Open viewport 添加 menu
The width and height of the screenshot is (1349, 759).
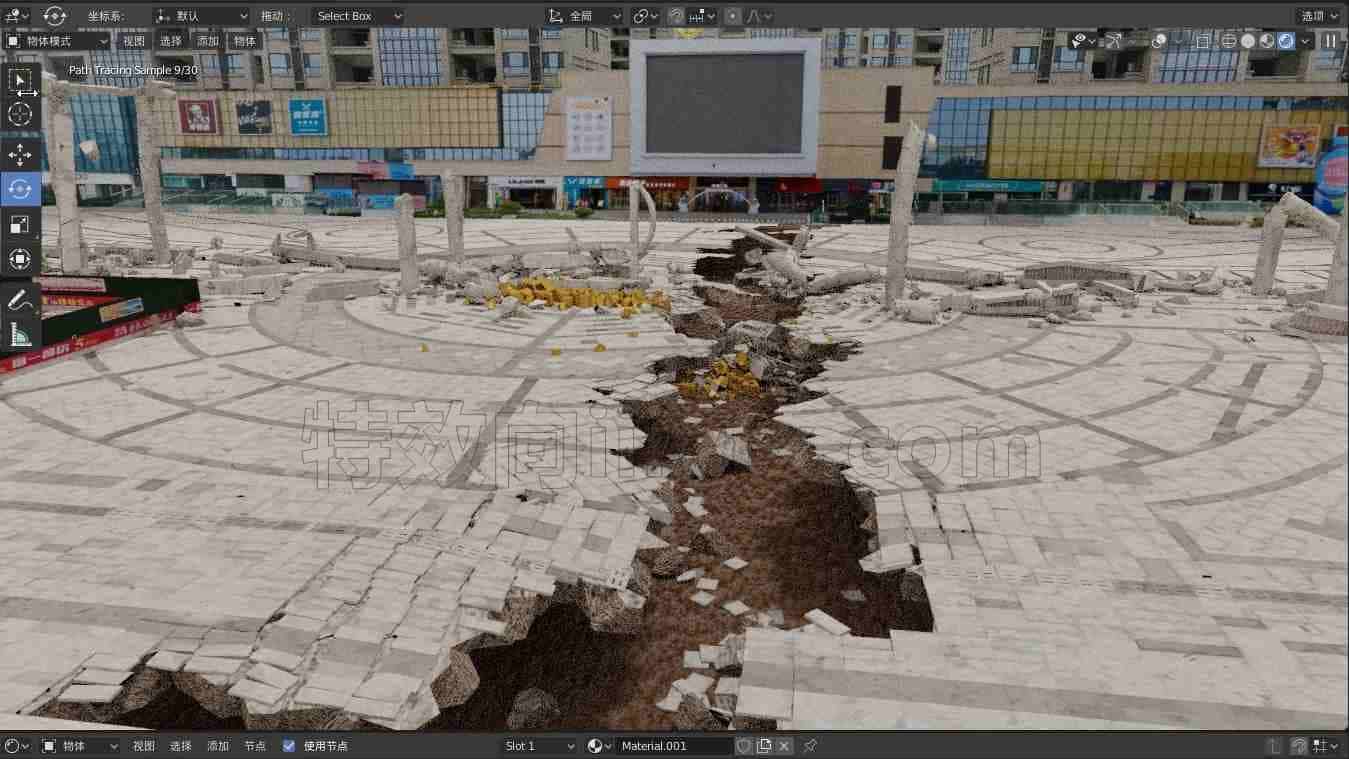coord(208,41)
